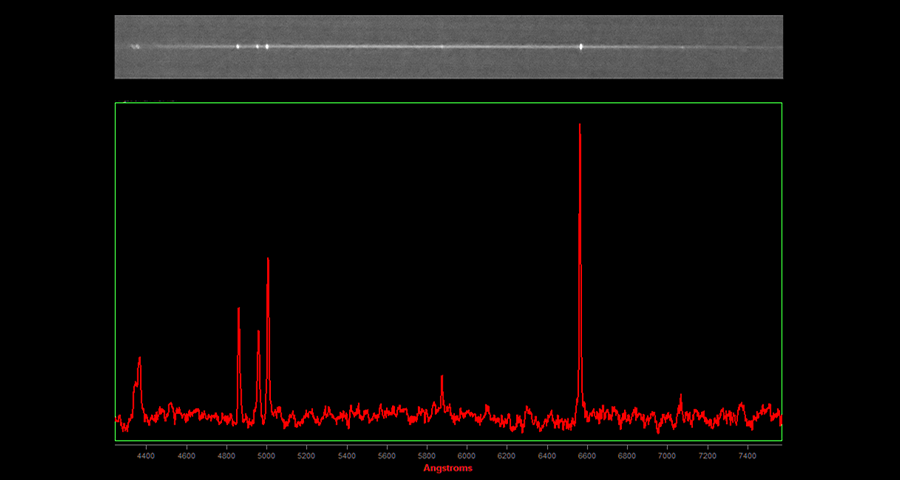Click the peak near 4960 Angstroms
The height and width of the screenshot is (480, 900).
(x=258, y=333)
